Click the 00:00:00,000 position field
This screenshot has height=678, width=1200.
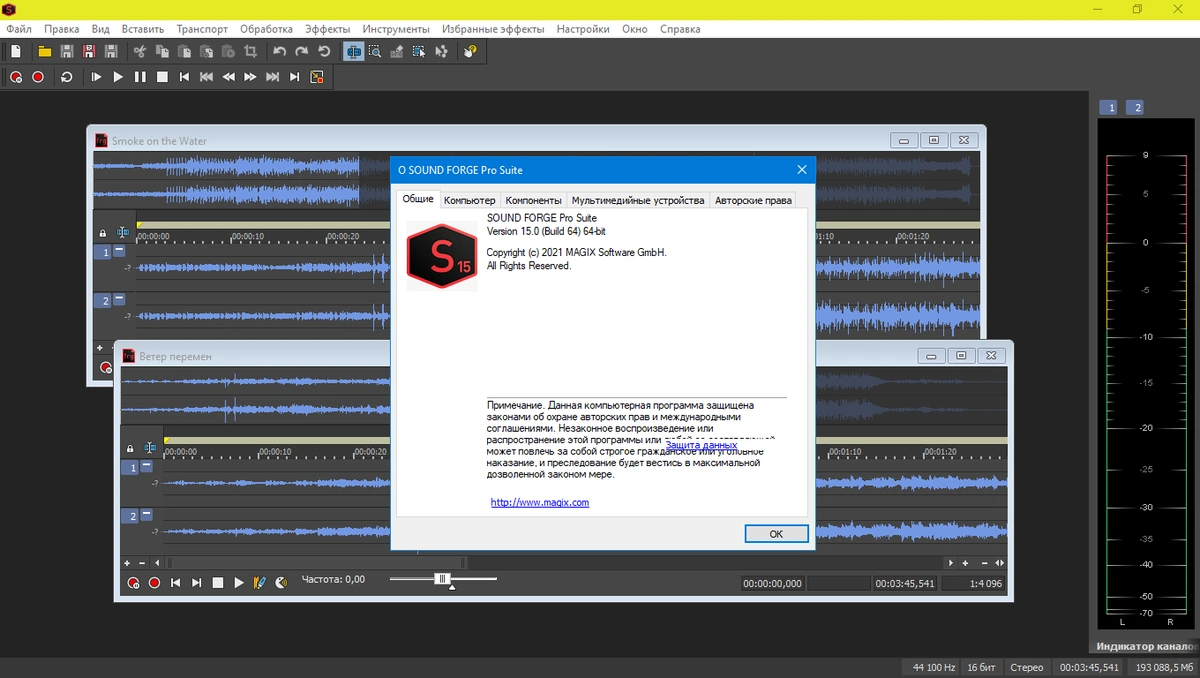[772, 583]
